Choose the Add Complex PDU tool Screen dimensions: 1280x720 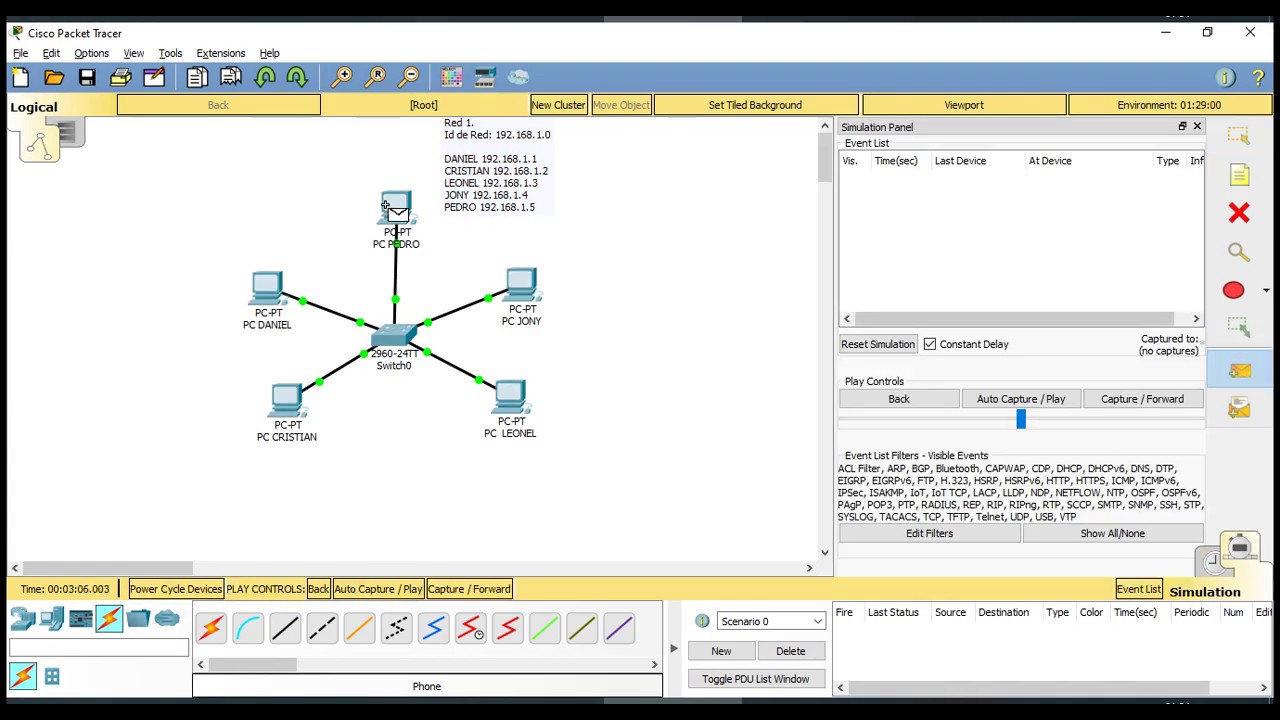(x=1240, y=408)
